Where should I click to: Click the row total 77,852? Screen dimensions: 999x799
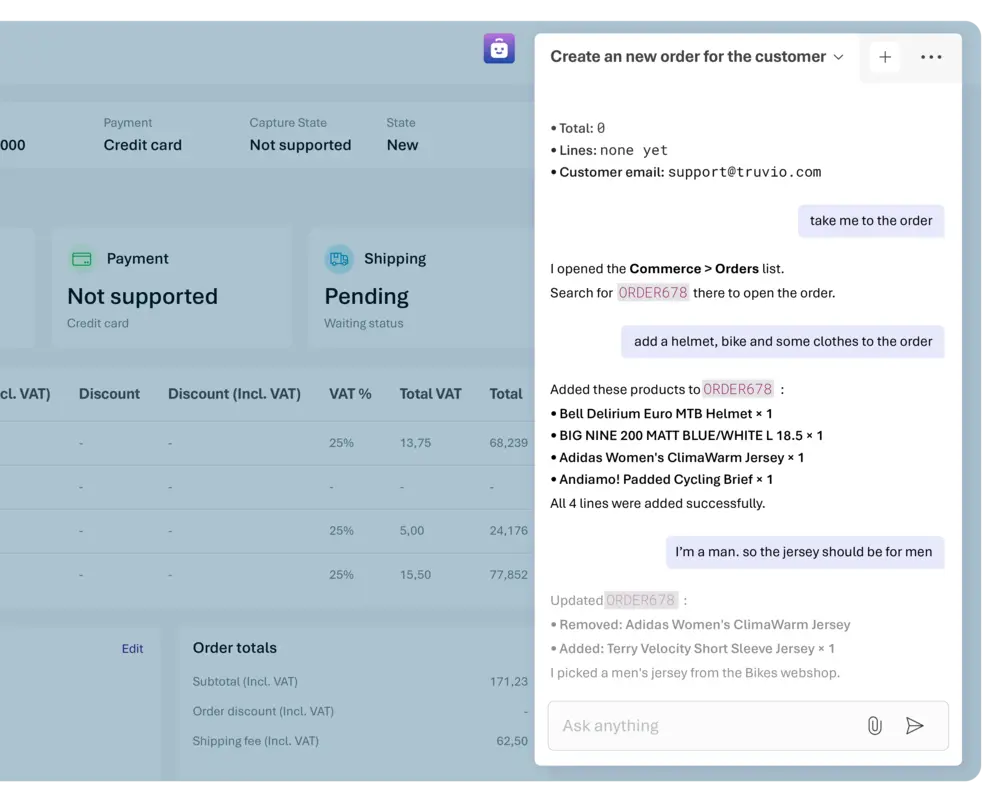pos(508,575)
